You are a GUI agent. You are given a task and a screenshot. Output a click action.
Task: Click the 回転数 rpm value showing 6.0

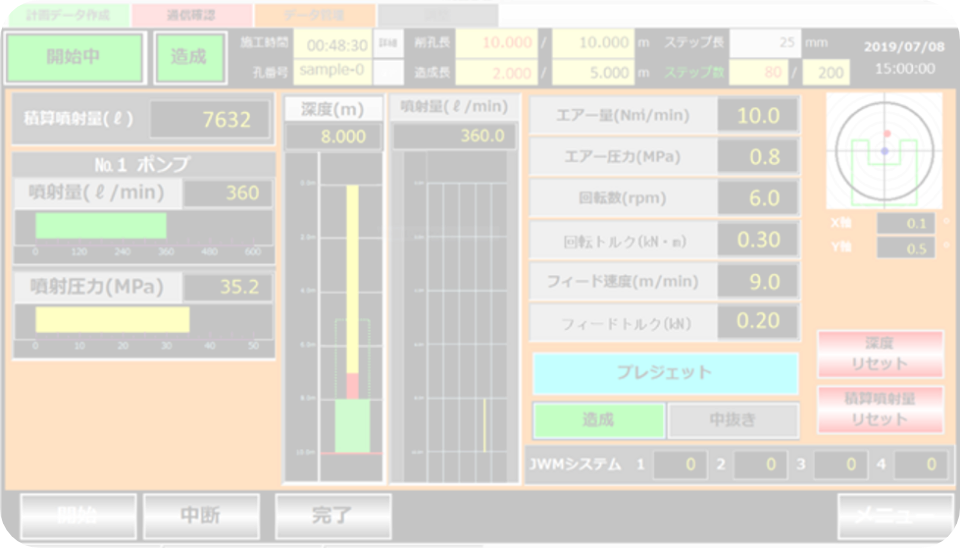pyautogui.click(x=758, y=198)
